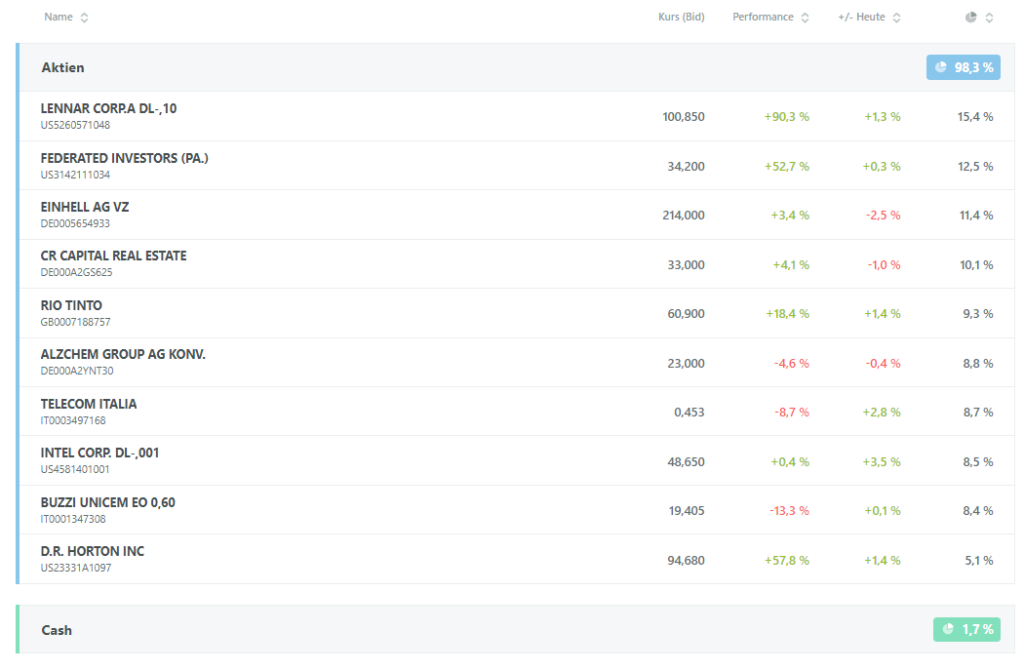1024x671 pixels.
Task: Click CR Capital weighting 10,1 %
Action: [x=976, y=265]
